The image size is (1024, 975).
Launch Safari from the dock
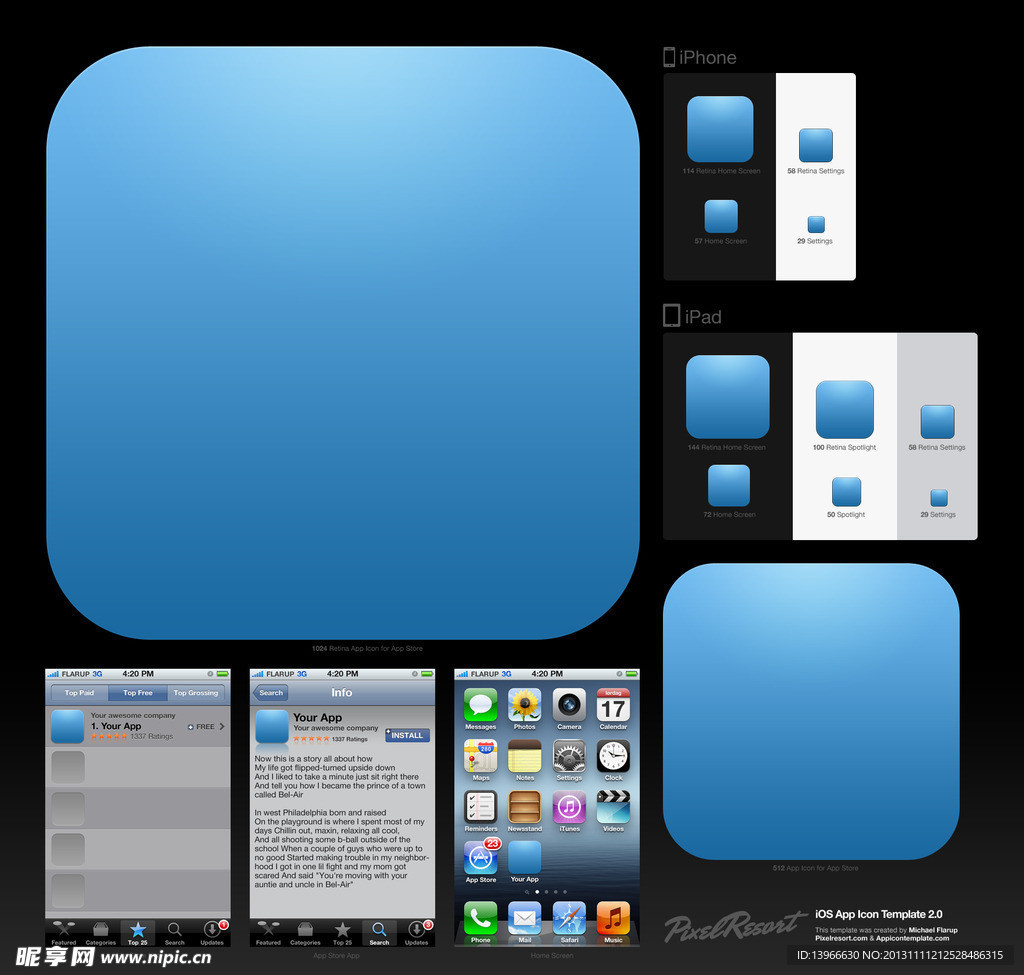tap(569, 918)
